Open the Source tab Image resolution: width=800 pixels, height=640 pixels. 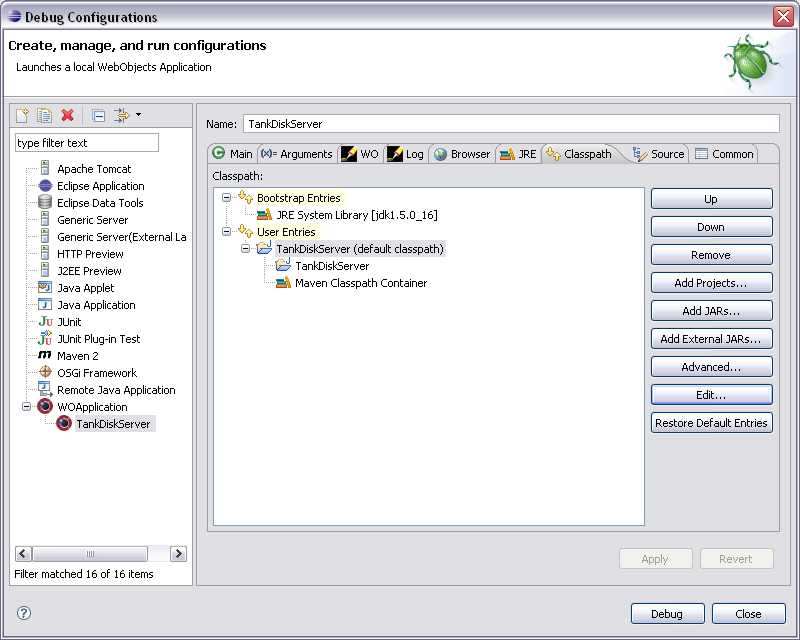pyautogui.click(x=659, y=154)
